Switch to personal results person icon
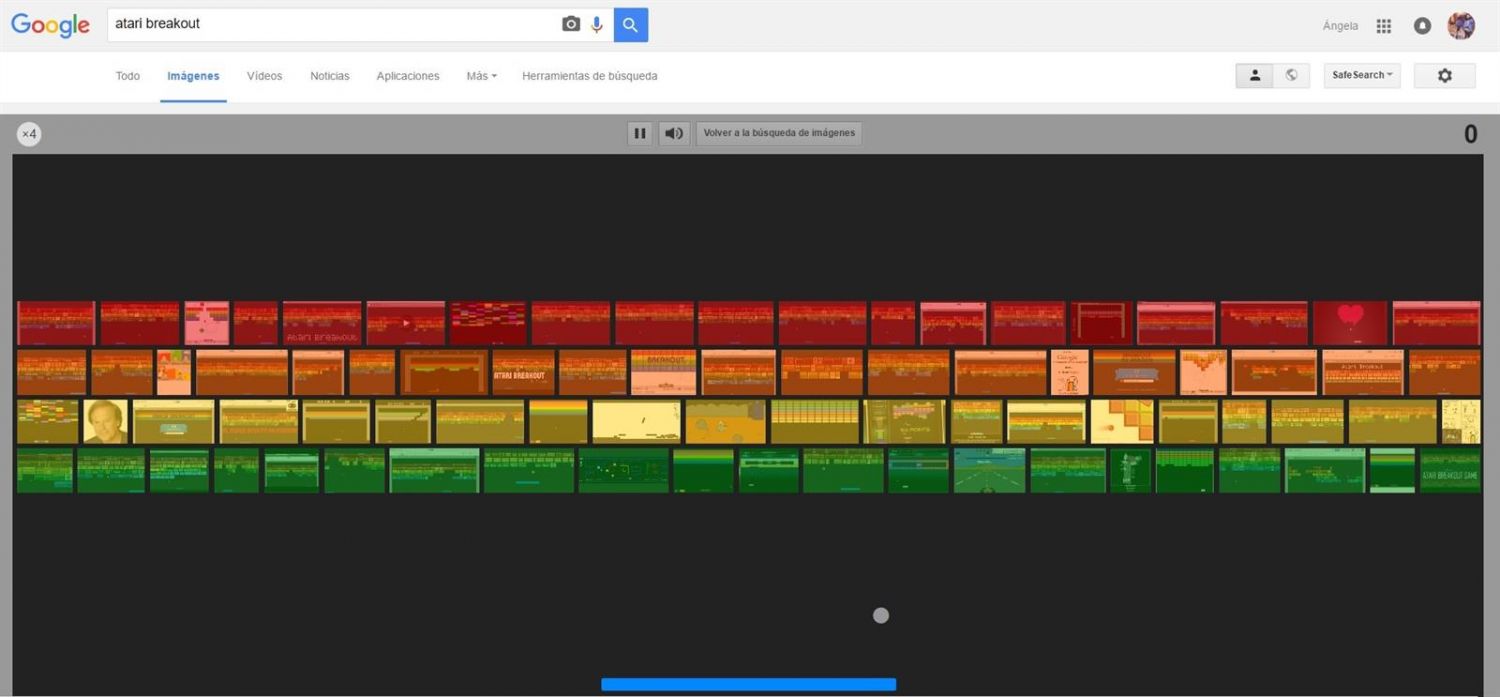 [x=1255, y=75]
